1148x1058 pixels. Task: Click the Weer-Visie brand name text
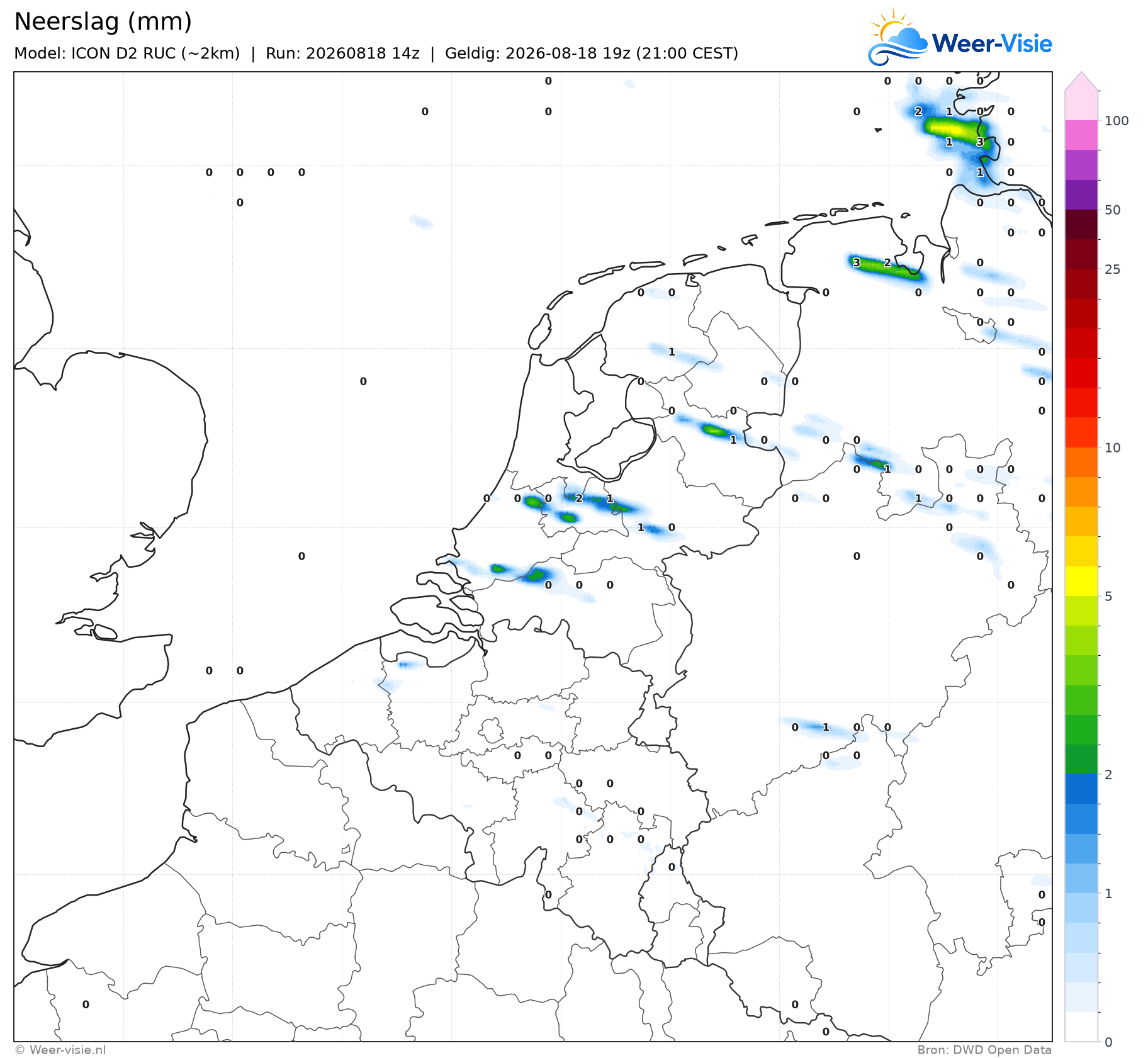[992, 43]
